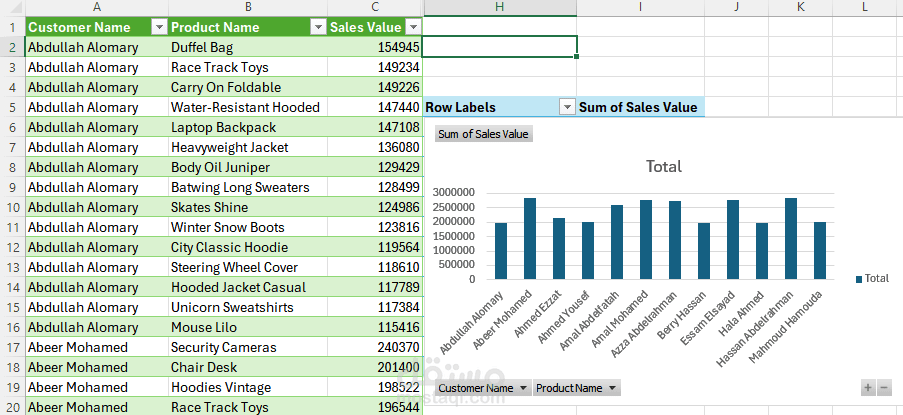Image resolution: width=903 pixels, height=415 pixels.
Task: Click the Hassan Abdelrahman bar in chart
Action: coord(791,239)
